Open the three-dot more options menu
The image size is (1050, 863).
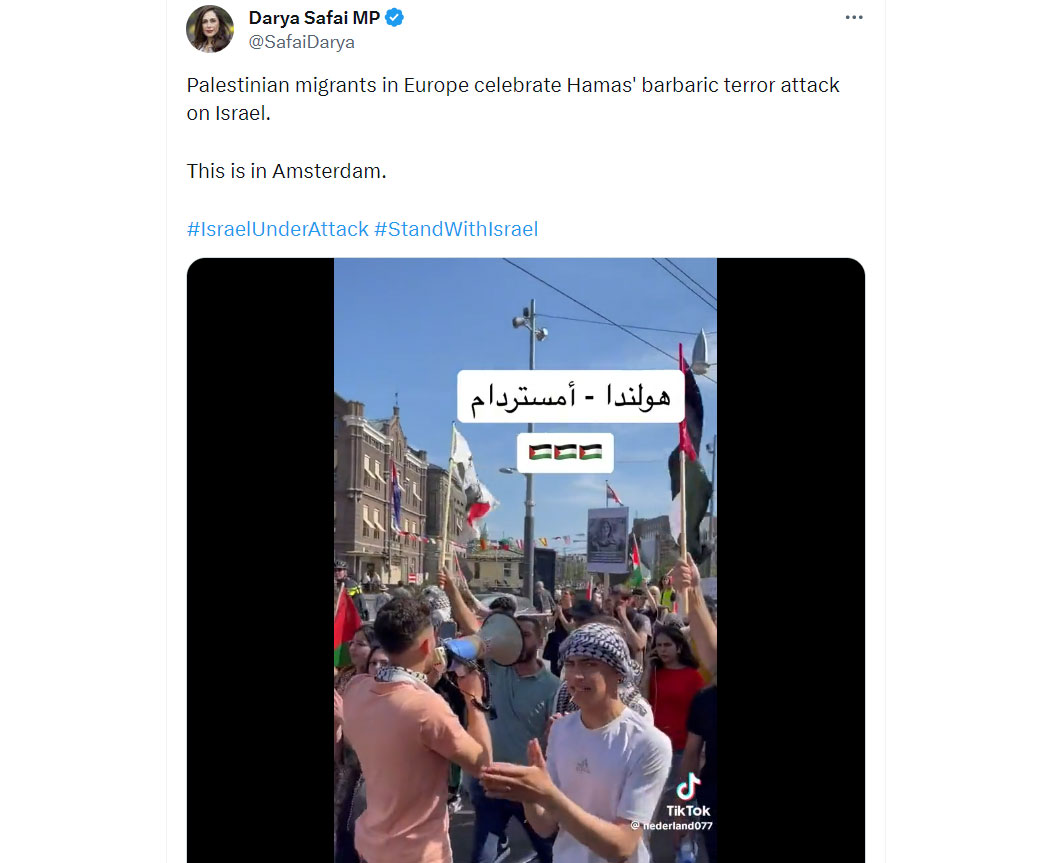pos(854,17)
